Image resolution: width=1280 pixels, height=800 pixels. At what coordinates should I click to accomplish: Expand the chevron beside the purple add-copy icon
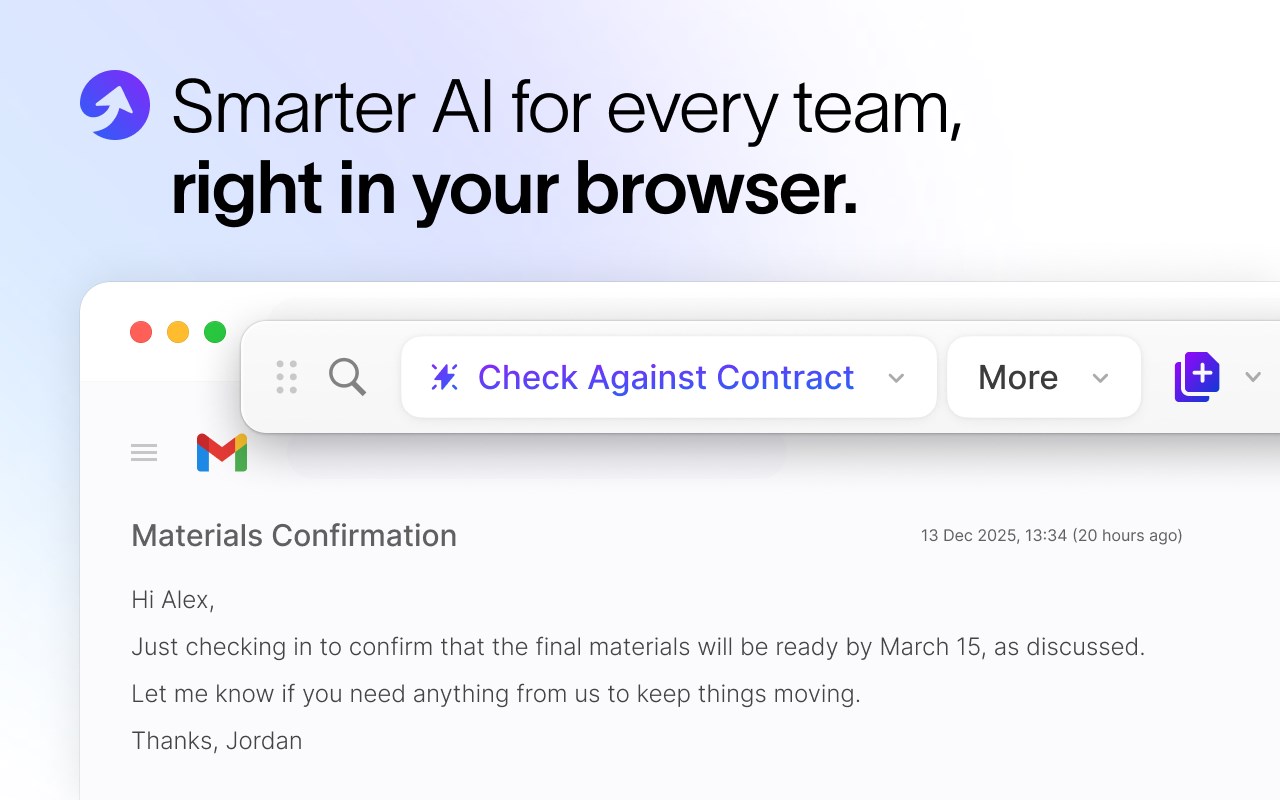tap(1253, 377)
